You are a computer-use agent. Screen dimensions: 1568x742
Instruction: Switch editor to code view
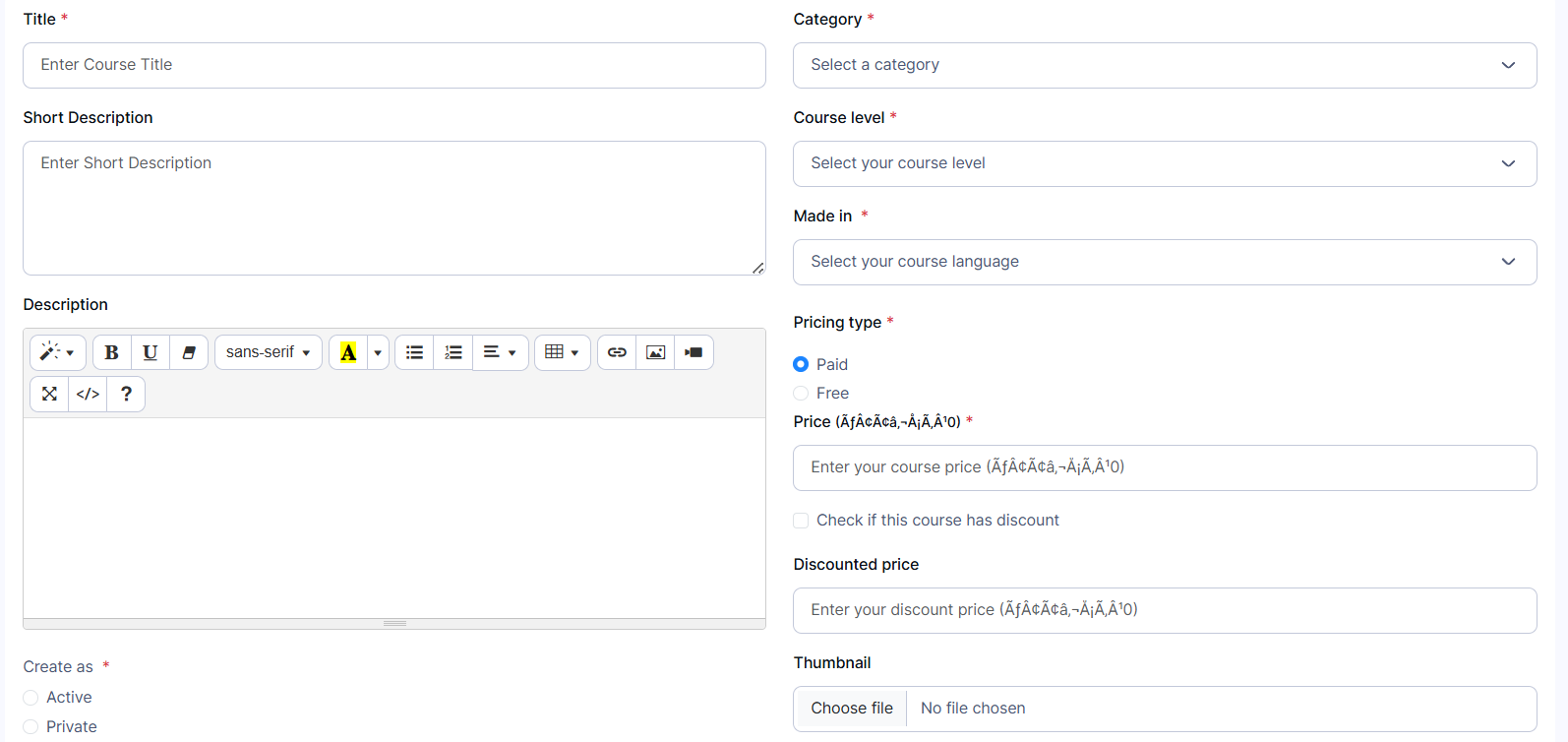pyautogui.click(x=88, y=394)
